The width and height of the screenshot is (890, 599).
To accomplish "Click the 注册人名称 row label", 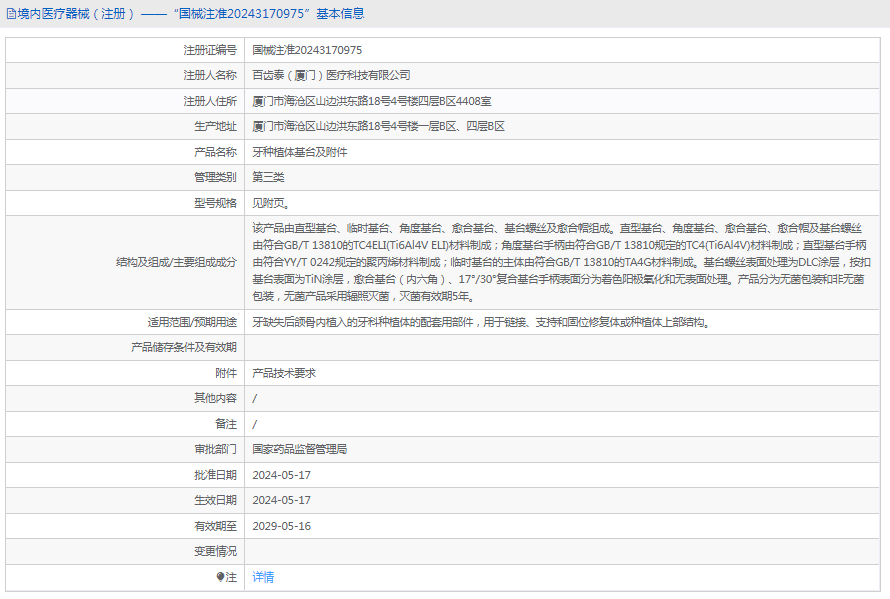I will [x=210, y=75].
